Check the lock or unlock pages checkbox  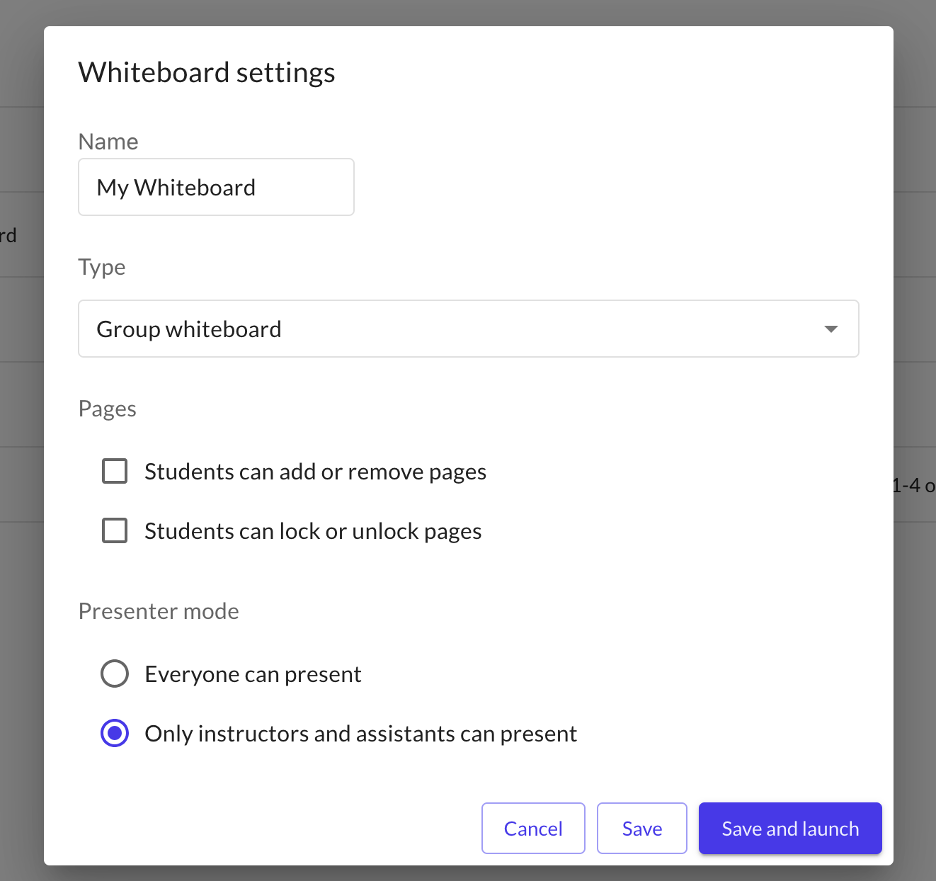point(115,531)
